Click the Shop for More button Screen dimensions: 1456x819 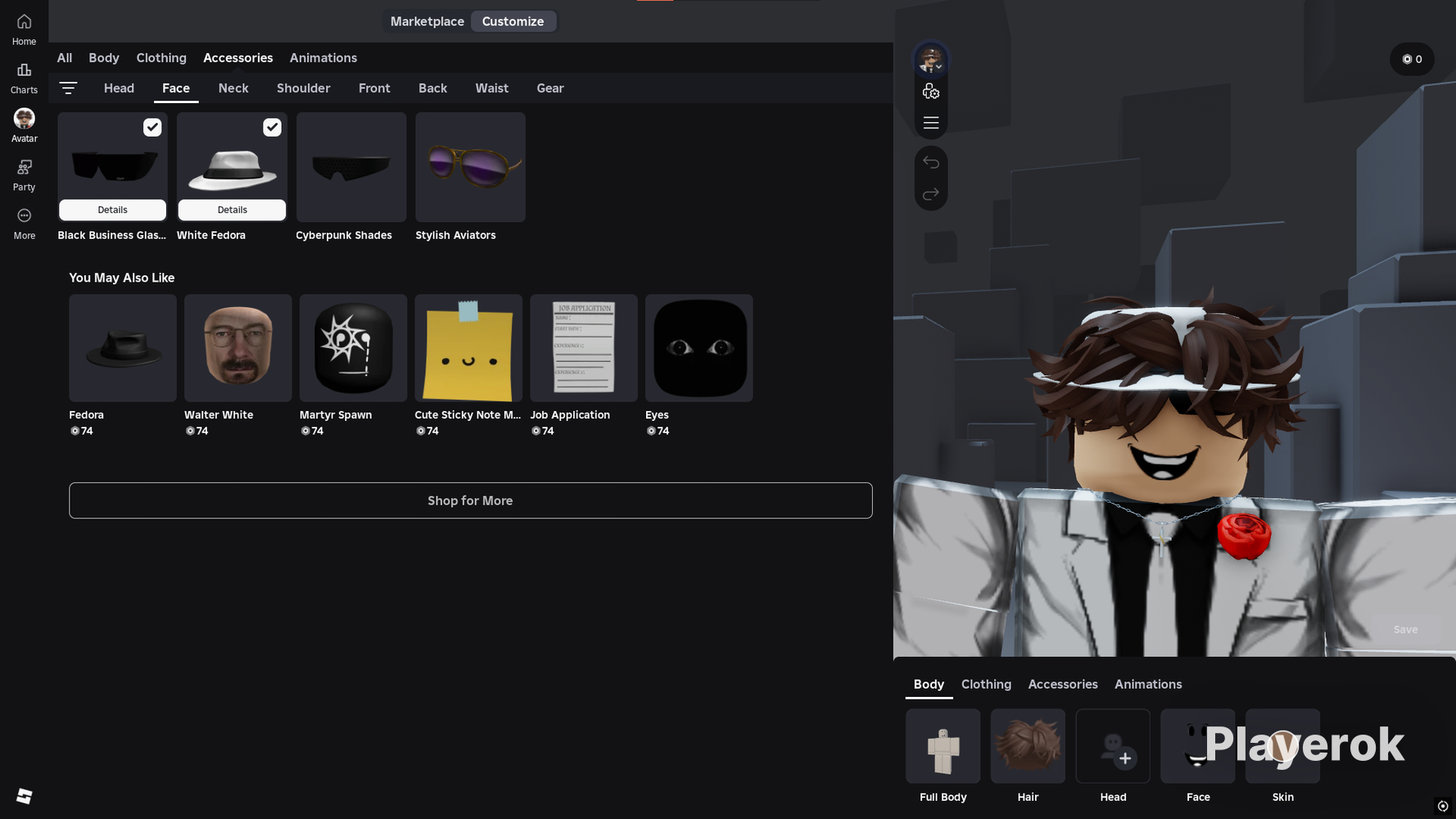click(x=471, y=500)
